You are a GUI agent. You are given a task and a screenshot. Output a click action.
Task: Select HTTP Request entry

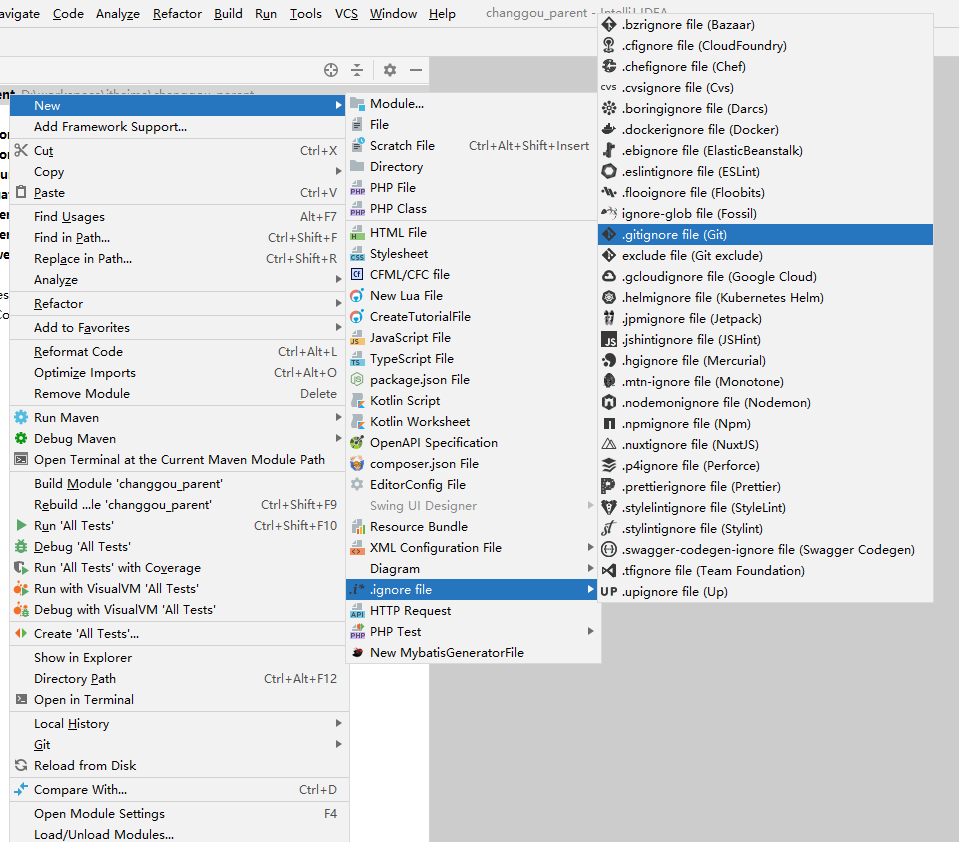(472, 610)
